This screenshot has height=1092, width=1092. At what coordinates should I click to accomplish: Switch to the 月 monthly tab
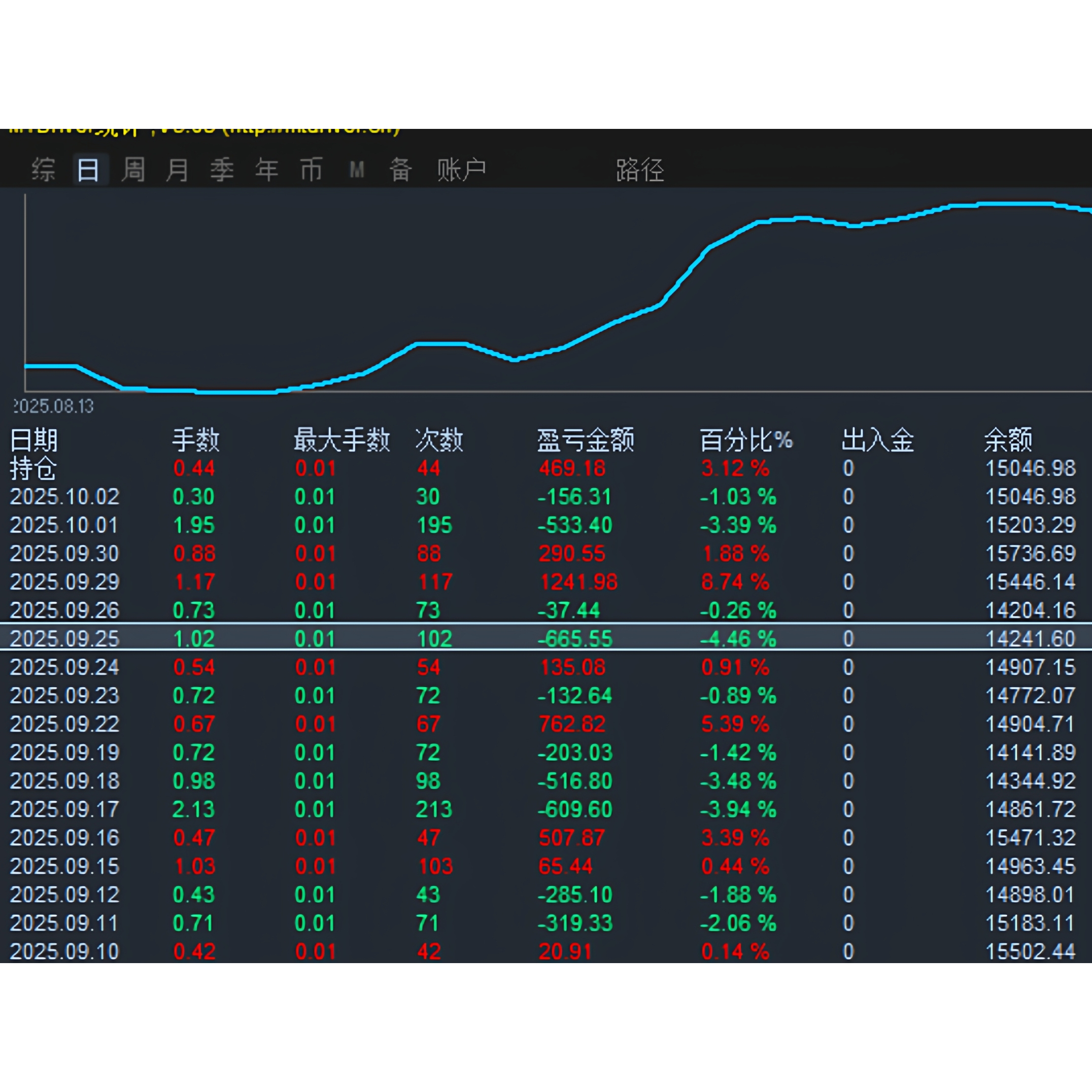tap(178, 169)
